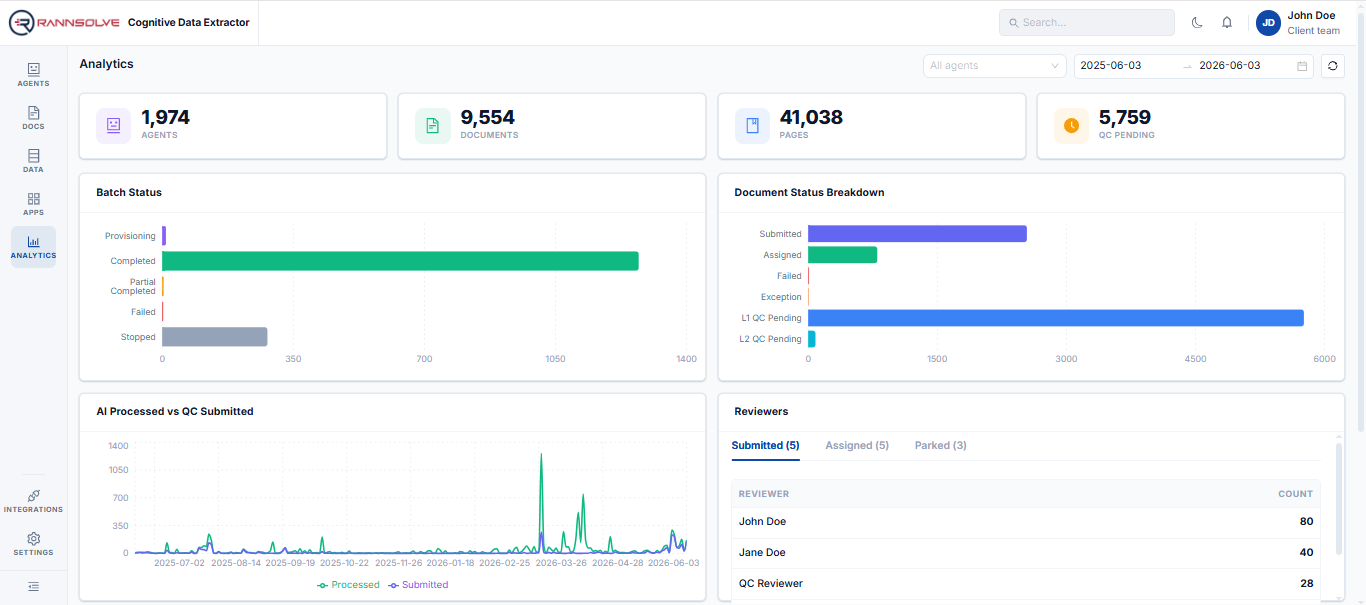Click the Stopped bar in Batch Status
This screenshot has width=1366, height=605.
214,337
